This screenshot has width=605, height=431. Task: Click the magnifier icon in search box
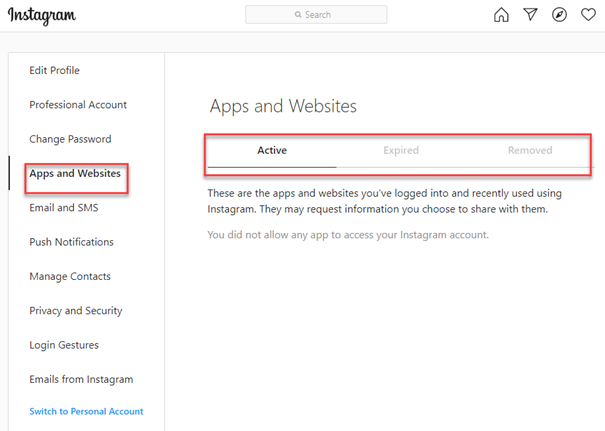[x=298, y=15]
